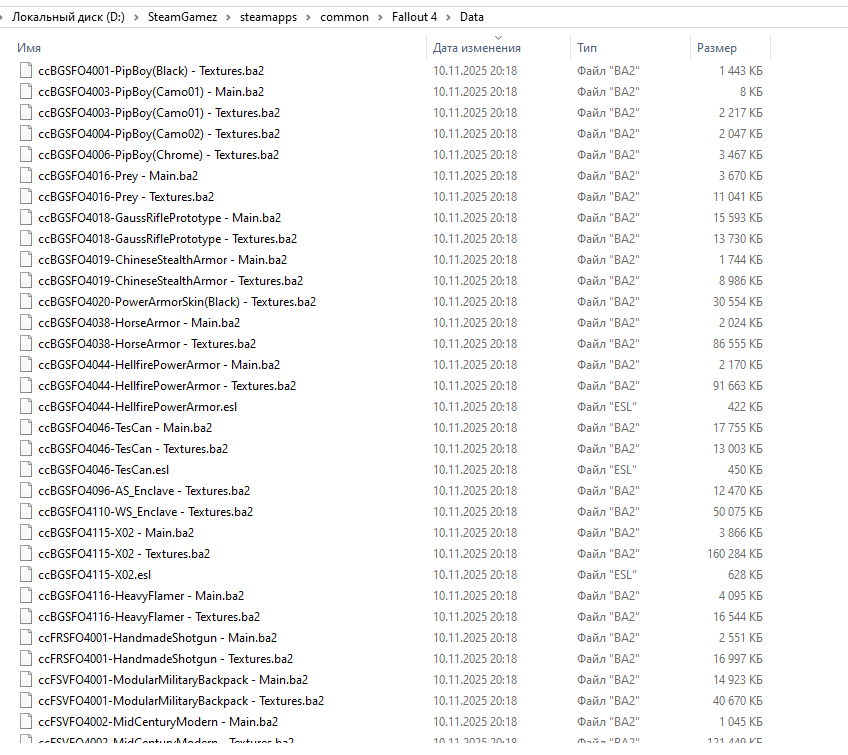The width and height of the screenshot is (848, 755).
Task: Click the 91 663 КБ size value
Action: pos(738,386)
